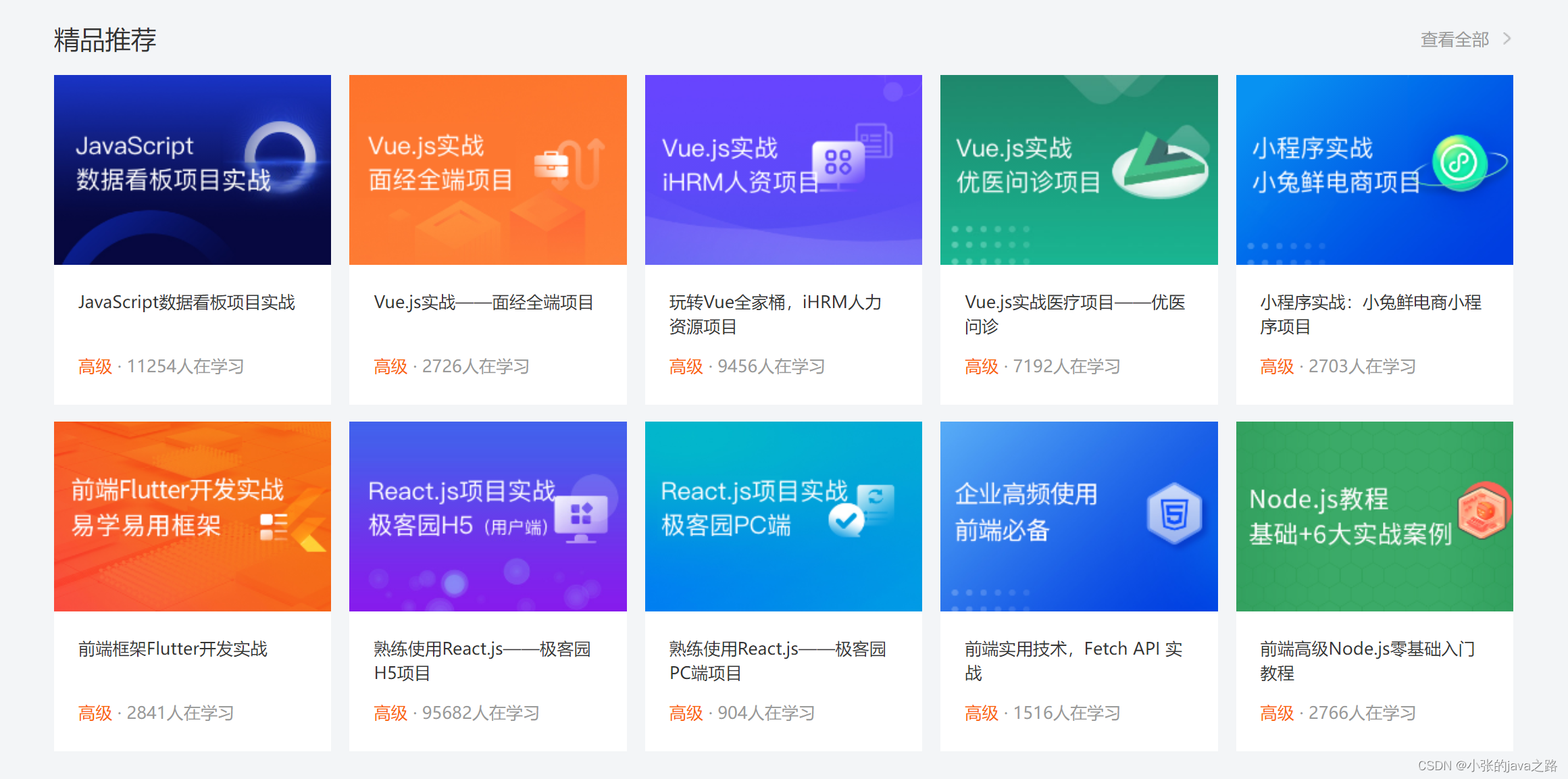Click the text 95682人在学习
Screen dimensions: 1568x779
point(480,713)
